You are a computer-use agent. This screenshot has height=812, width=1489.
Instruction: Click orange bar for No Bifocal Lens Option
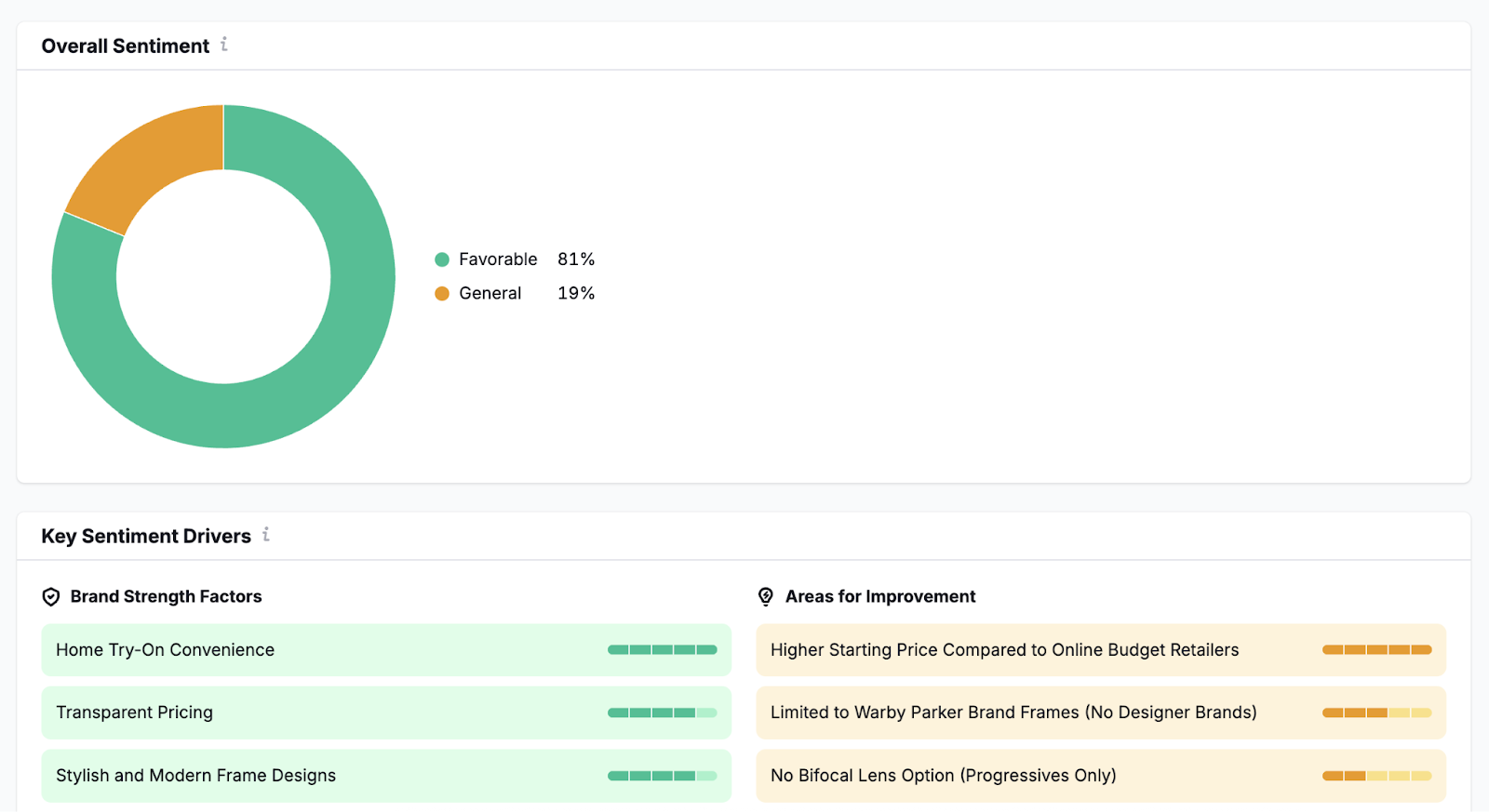(1377, 776)
